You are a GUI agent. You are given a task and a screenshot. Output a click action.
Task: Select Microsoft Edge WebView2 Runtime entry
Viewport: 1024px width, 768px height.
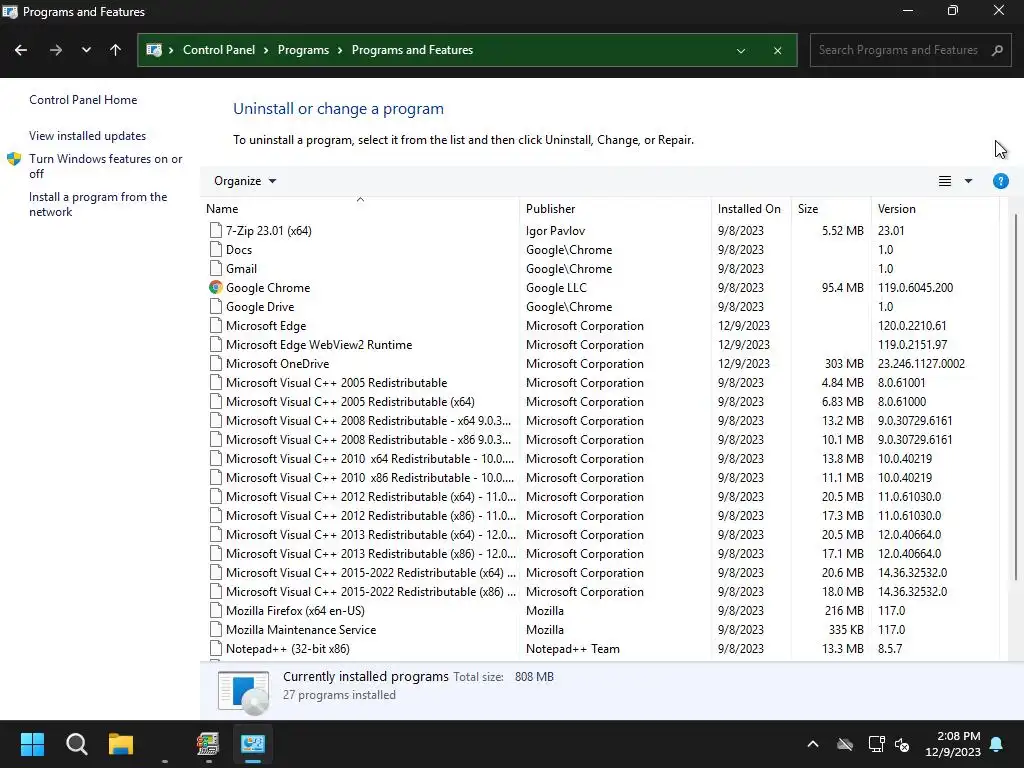coord(319,344)
